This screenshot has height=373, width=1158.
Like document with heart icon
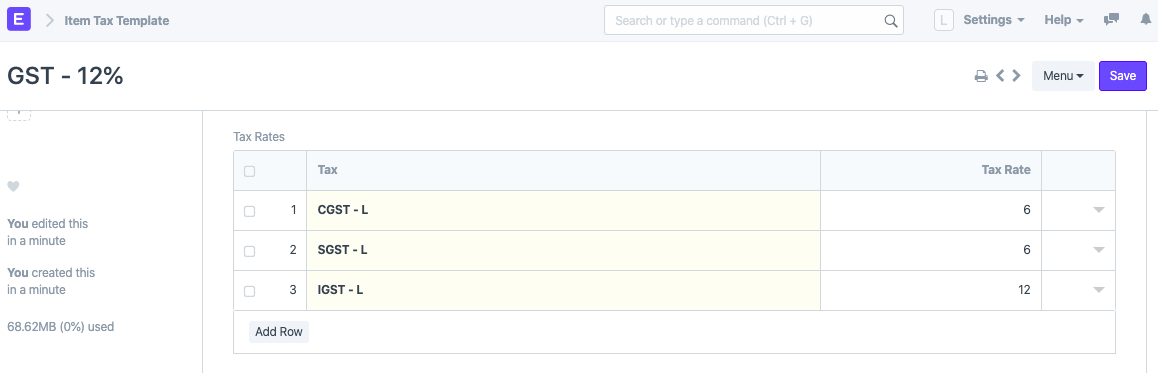[13, 186]
